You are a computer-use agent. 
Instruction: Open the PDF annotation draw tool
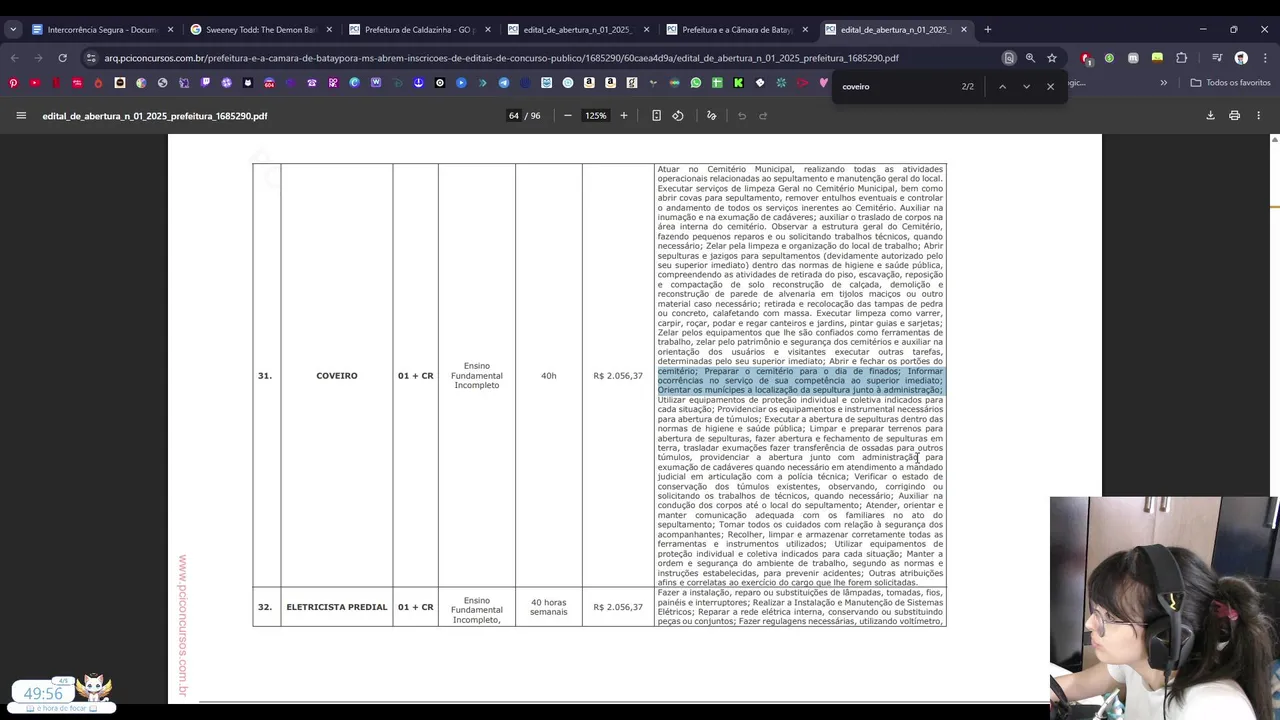(x=712, y=116)
